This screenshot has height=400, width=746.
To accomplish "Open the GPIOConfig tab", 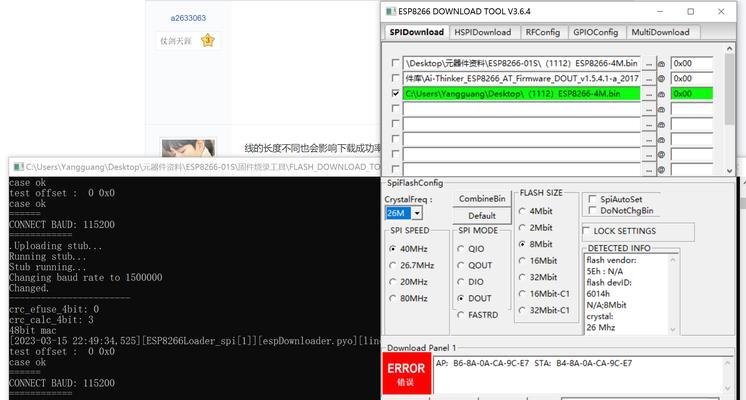I will [x=595, y=32].
